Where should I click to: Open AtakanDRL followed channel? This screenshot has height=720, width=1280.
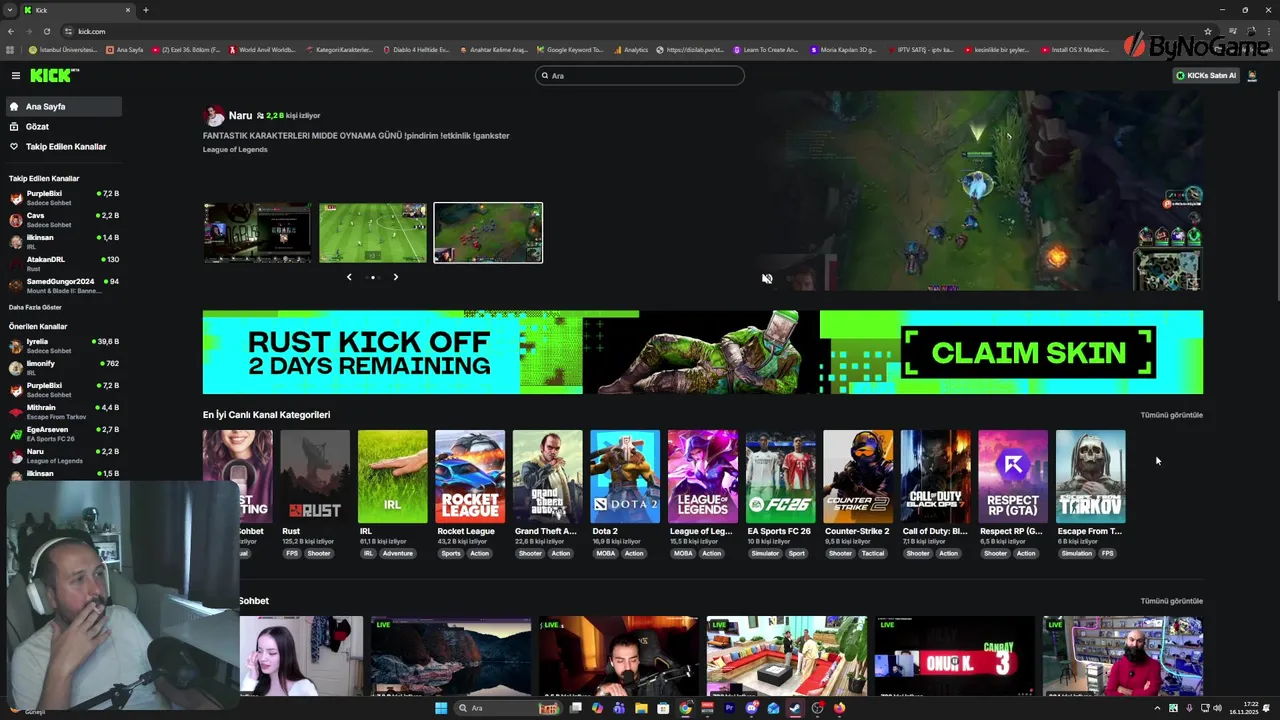(63, 263)
